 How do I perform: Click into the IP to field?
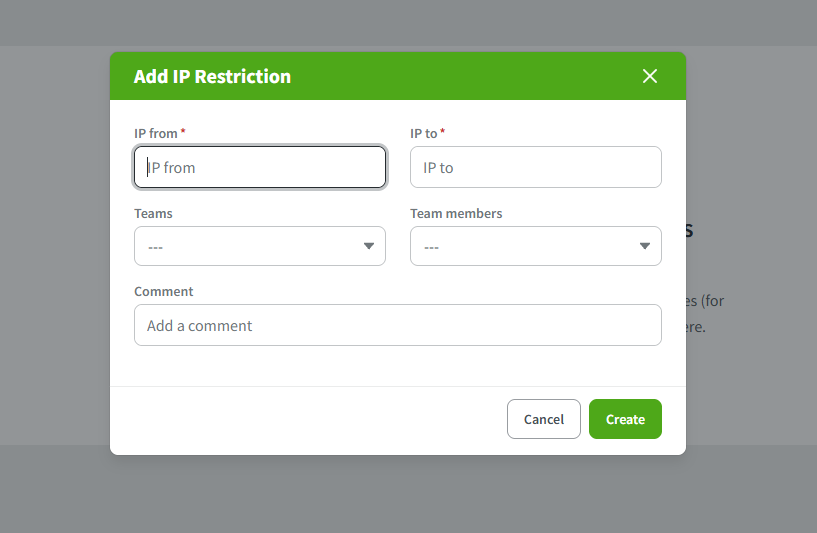pos(536,168)
